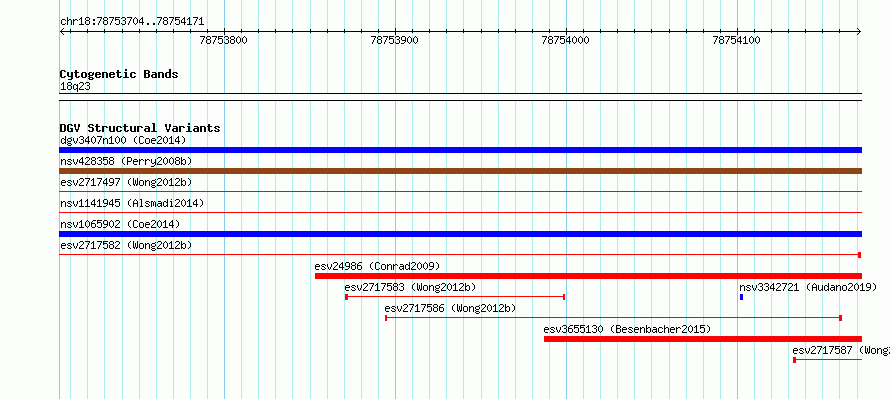This screenshot has width=890, height=399.
Task: Click the nsv1065902 (Coe2014) blue bar
Action: tap(460, 234)
